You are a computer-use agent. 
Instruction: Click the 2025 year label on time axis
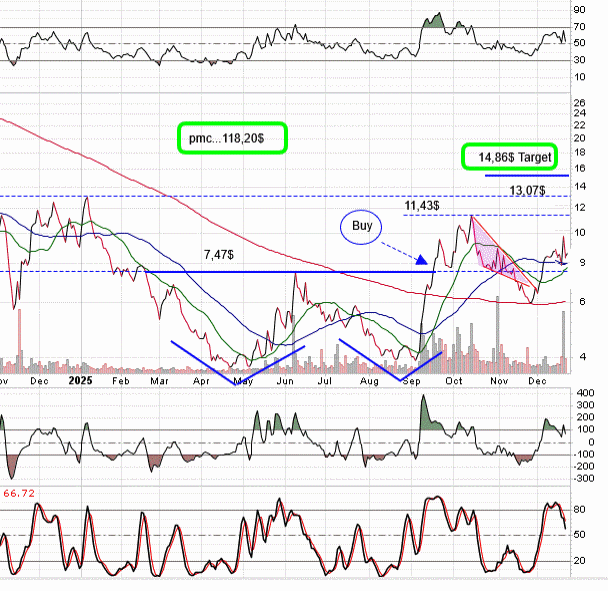pos(81,381)
